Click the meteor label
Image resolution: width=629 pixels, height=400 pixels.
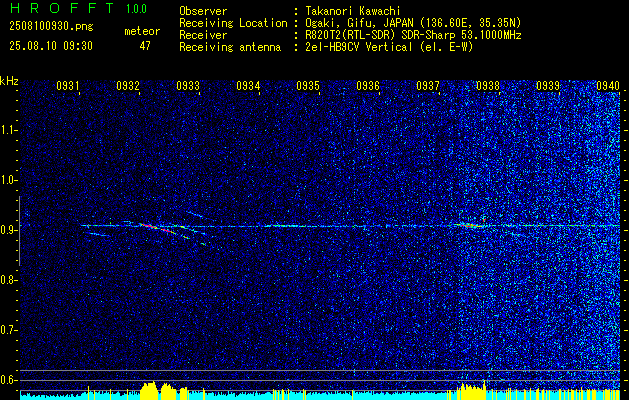click(142, 31)
